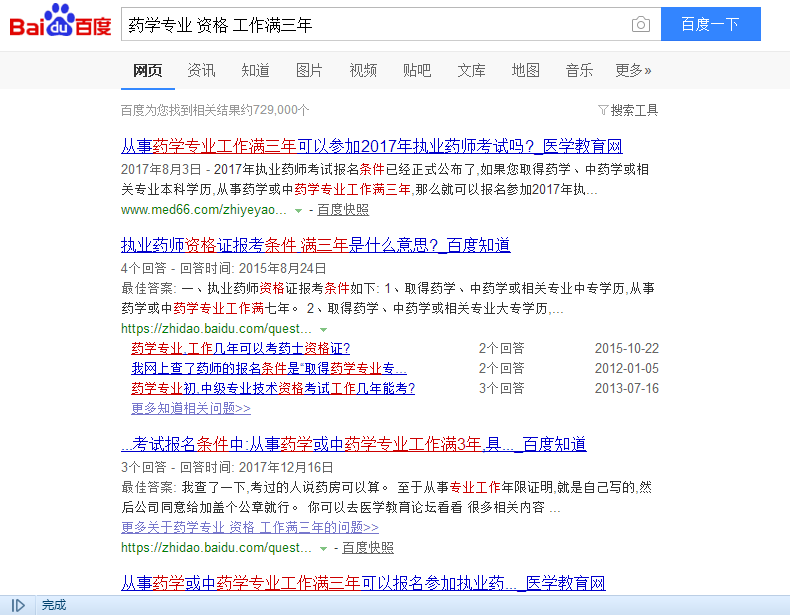
Task: Open sub-link 我网上查了药师的报名条件
Action: (x=269, y=368)
